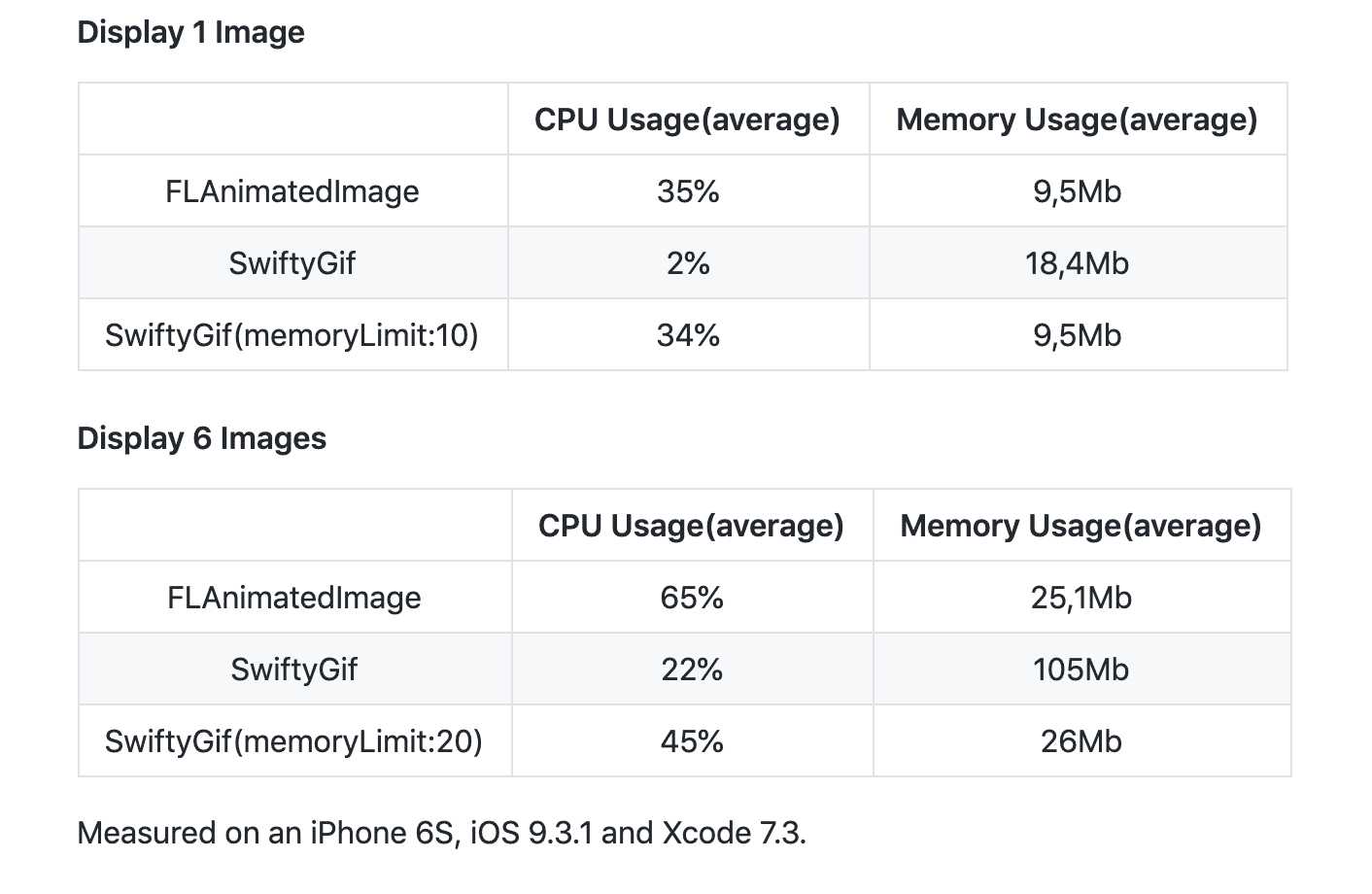Click FLAnimatedImage cell in second table
The width and height of the screenshot is (1372, 894).
click(294, 598)
